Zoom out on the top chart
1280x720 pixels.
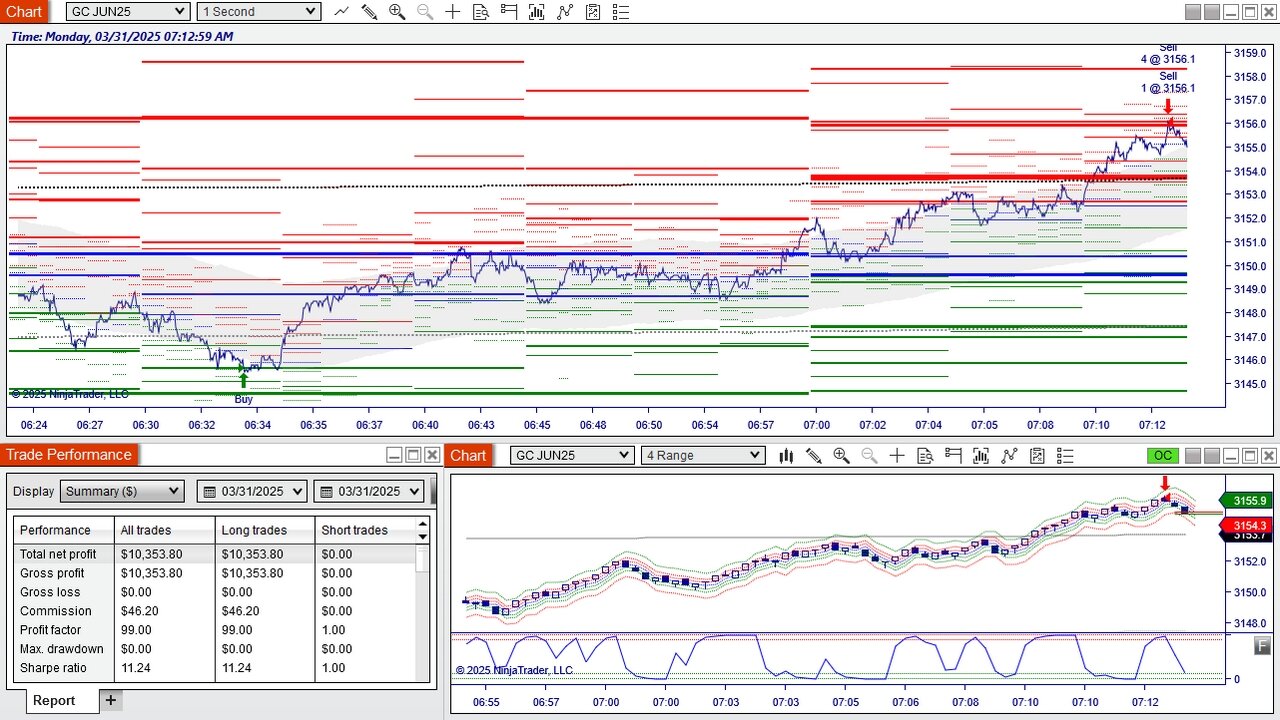coord(425,12)
